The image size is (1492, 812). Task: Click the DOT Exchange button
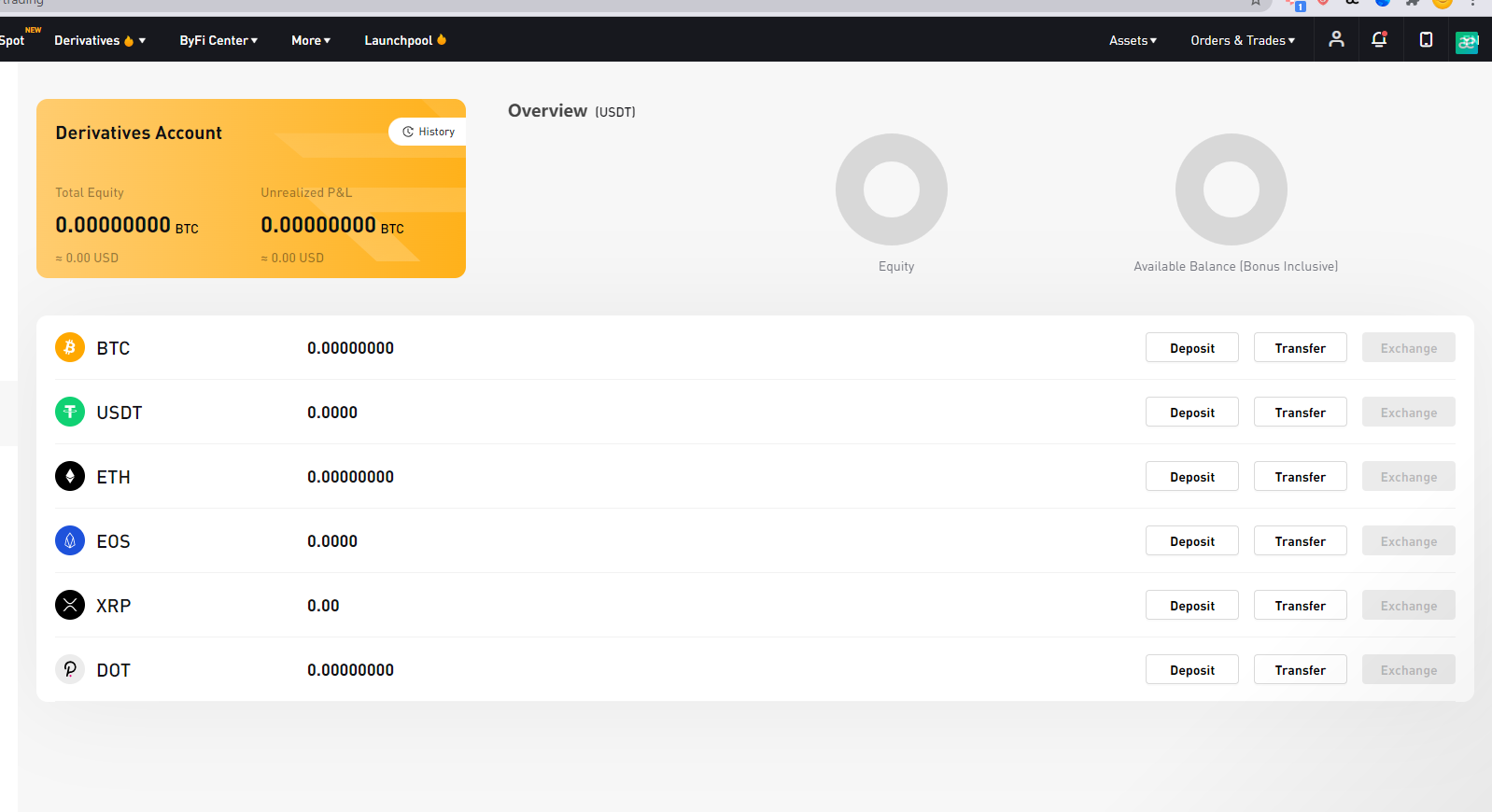[x=1409, y=669]
